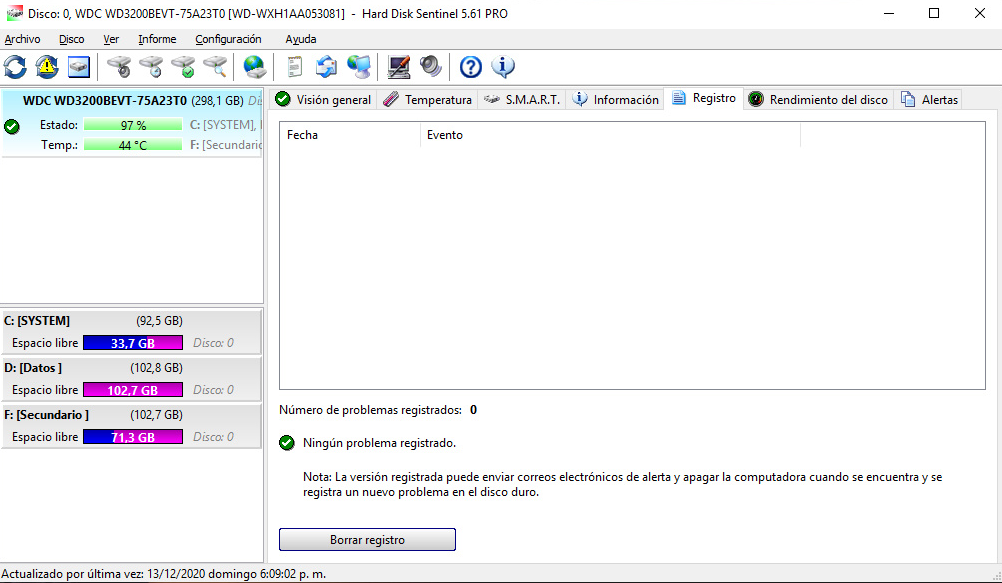Click the disk with clock test icon
Image resolution: width=1002 pixels, height=583 pixels.
(x=151, y=66)
